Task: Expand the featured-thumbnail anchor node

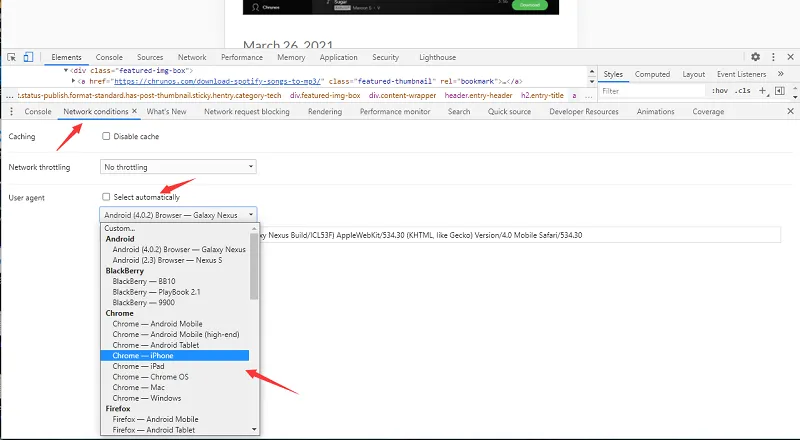Action: 73,81
